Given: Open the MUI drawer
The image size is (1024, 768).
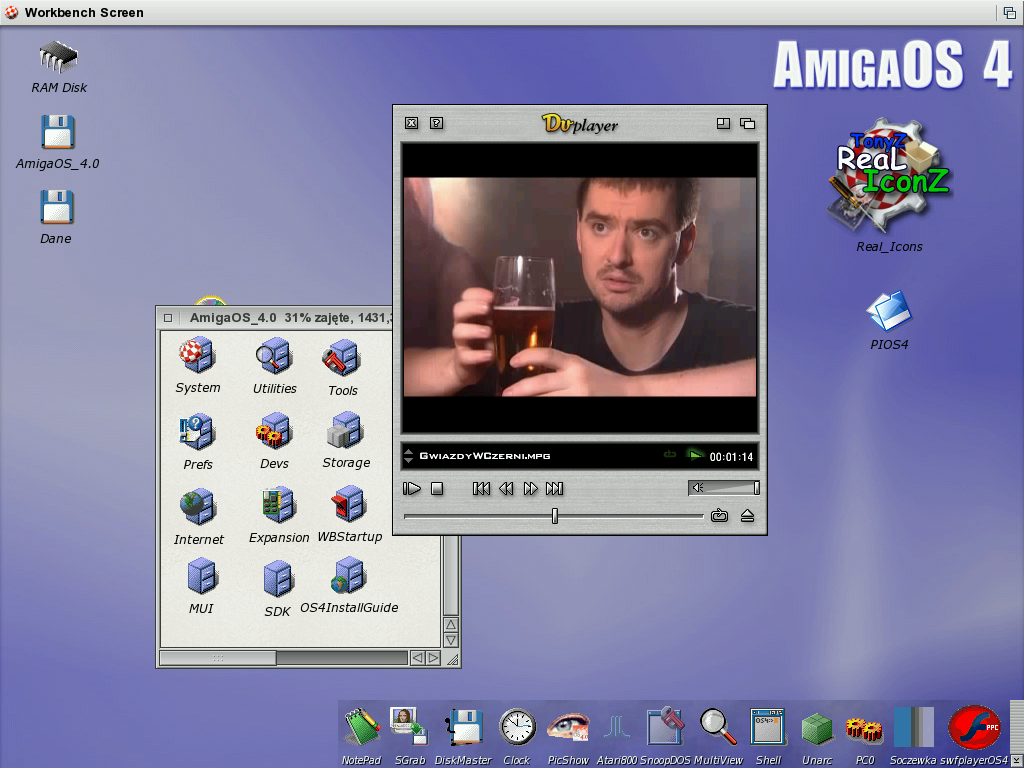Looking at the screenshot, I should coord(202,577).
